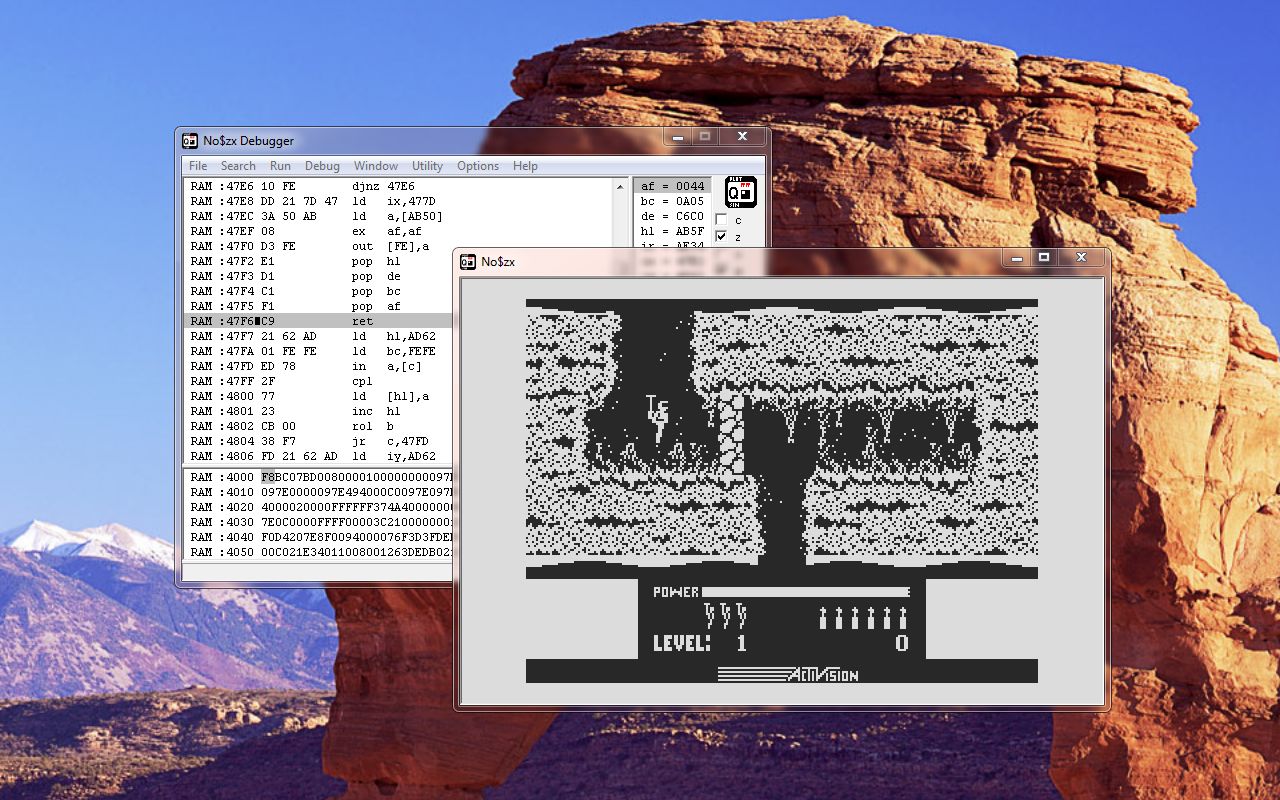Click the No$zx emulator window title icon

[x=468, y=262]
